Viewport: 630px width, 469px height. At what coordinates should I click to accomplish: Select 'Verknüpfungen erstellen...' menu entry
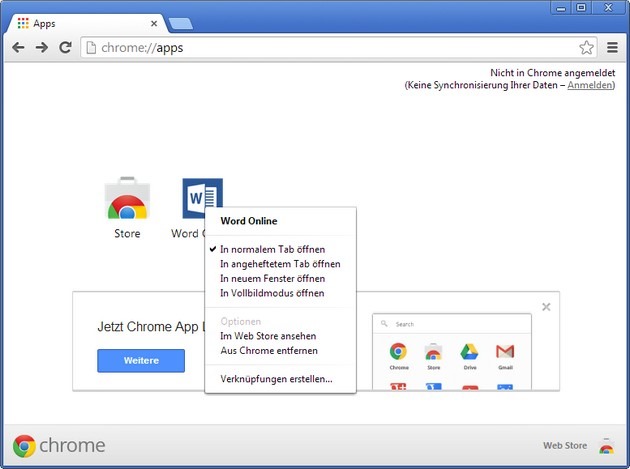coord(280,379)
